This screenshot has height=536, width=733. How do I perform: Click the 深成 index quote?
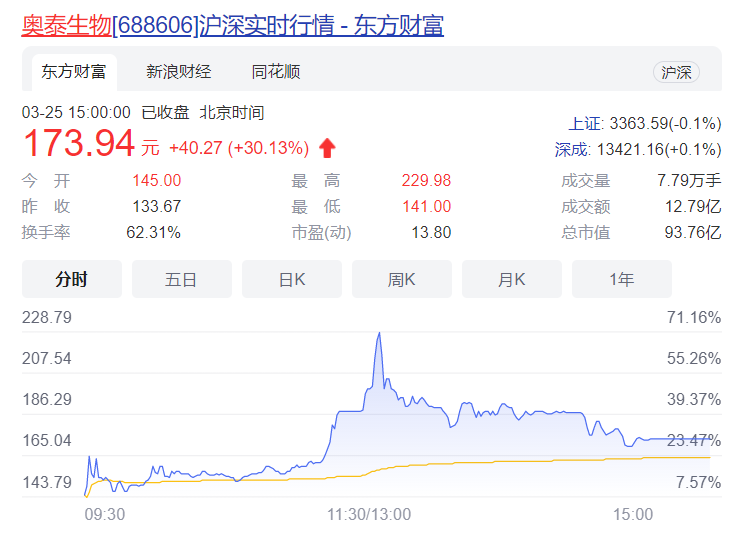(637, 150)
